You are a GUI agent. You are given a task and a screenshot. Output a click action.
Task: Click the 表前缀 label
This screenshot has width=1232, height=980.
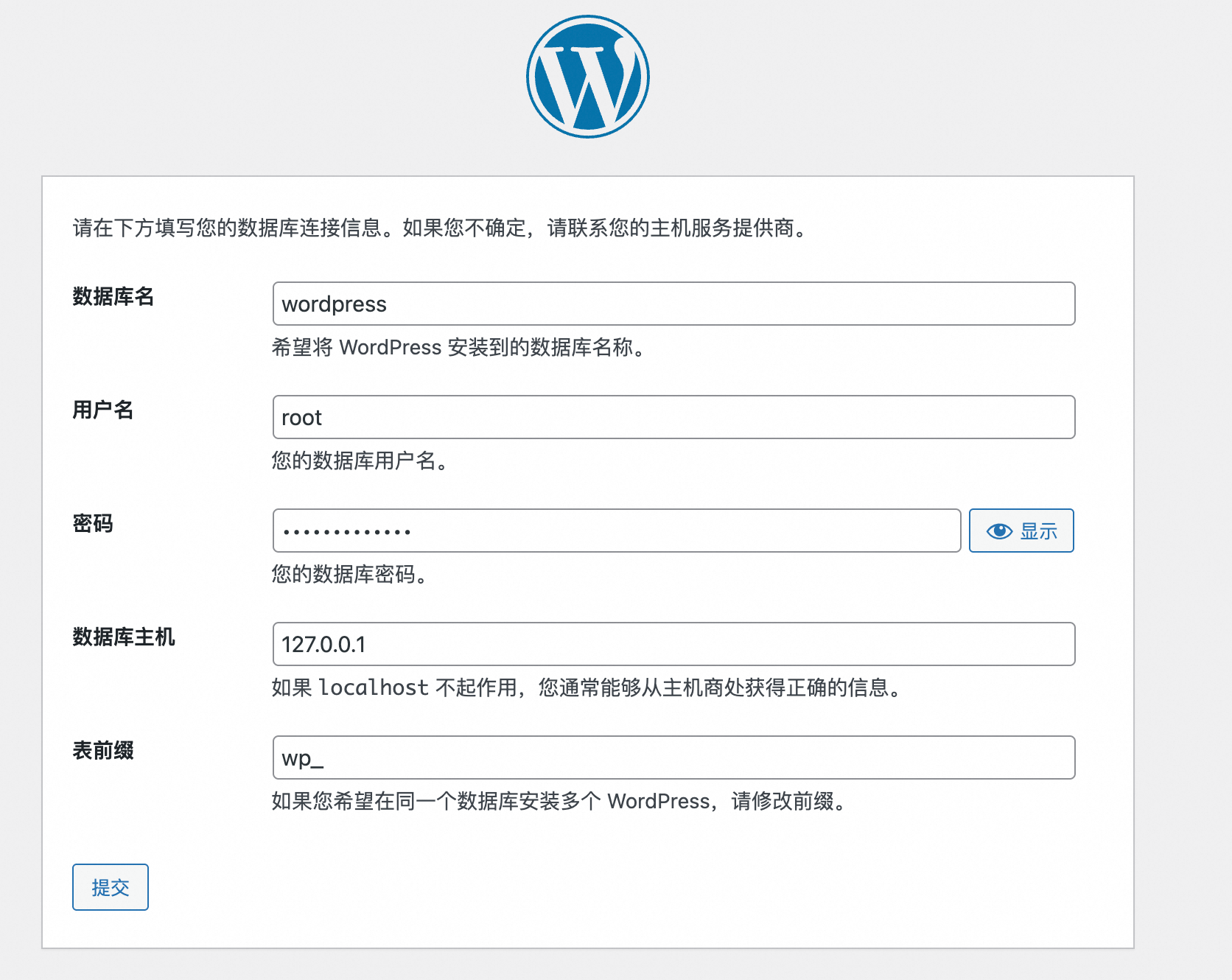click(103, 750)
